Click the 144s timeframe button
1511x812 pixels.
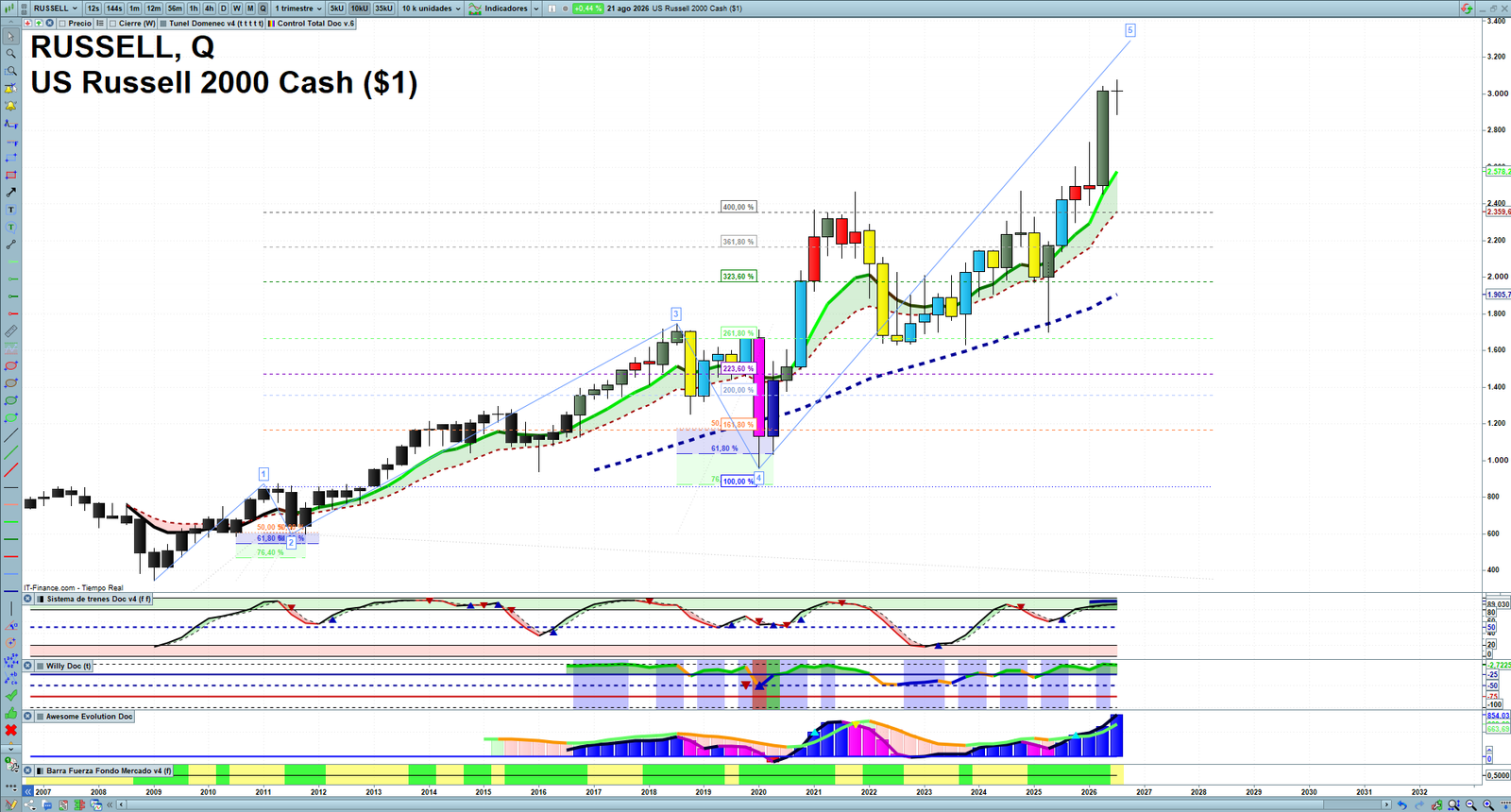coord(114,8)
